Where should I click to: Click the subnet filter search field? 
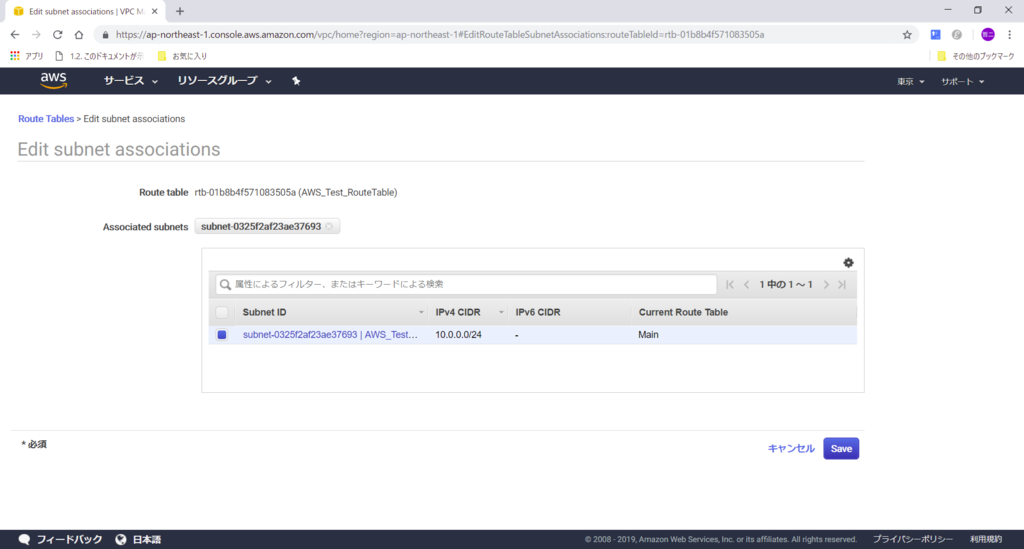pyautogui.click(x=466, y=285)
